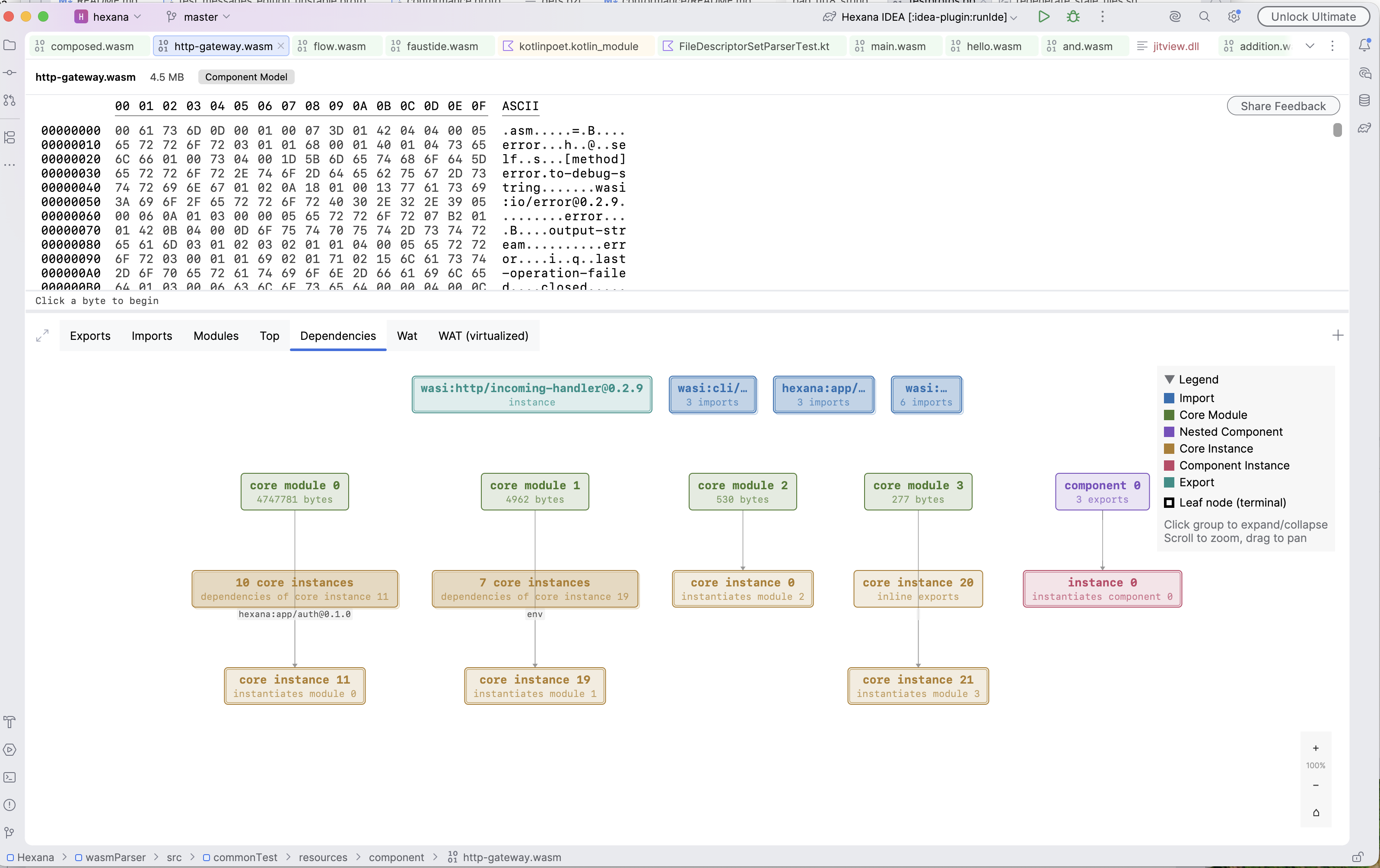Select the component 0 node
1380x868 pixels.
pyautogui.click(x=1102, y=491)
